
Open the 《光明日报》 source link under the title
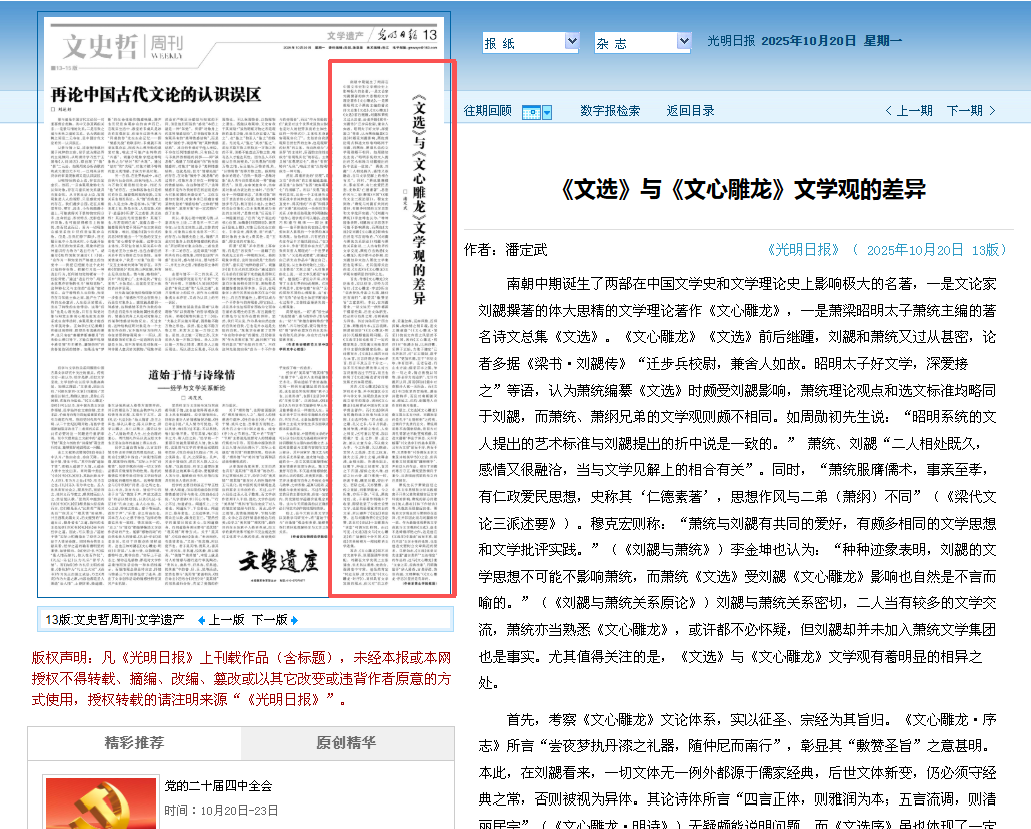[805, 250]
